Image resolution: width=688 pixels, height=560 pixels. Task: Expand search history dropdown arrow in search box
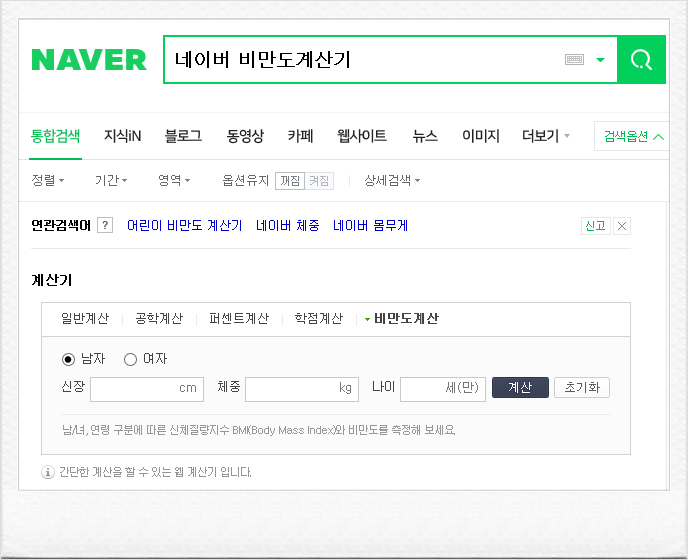(600, 60)
